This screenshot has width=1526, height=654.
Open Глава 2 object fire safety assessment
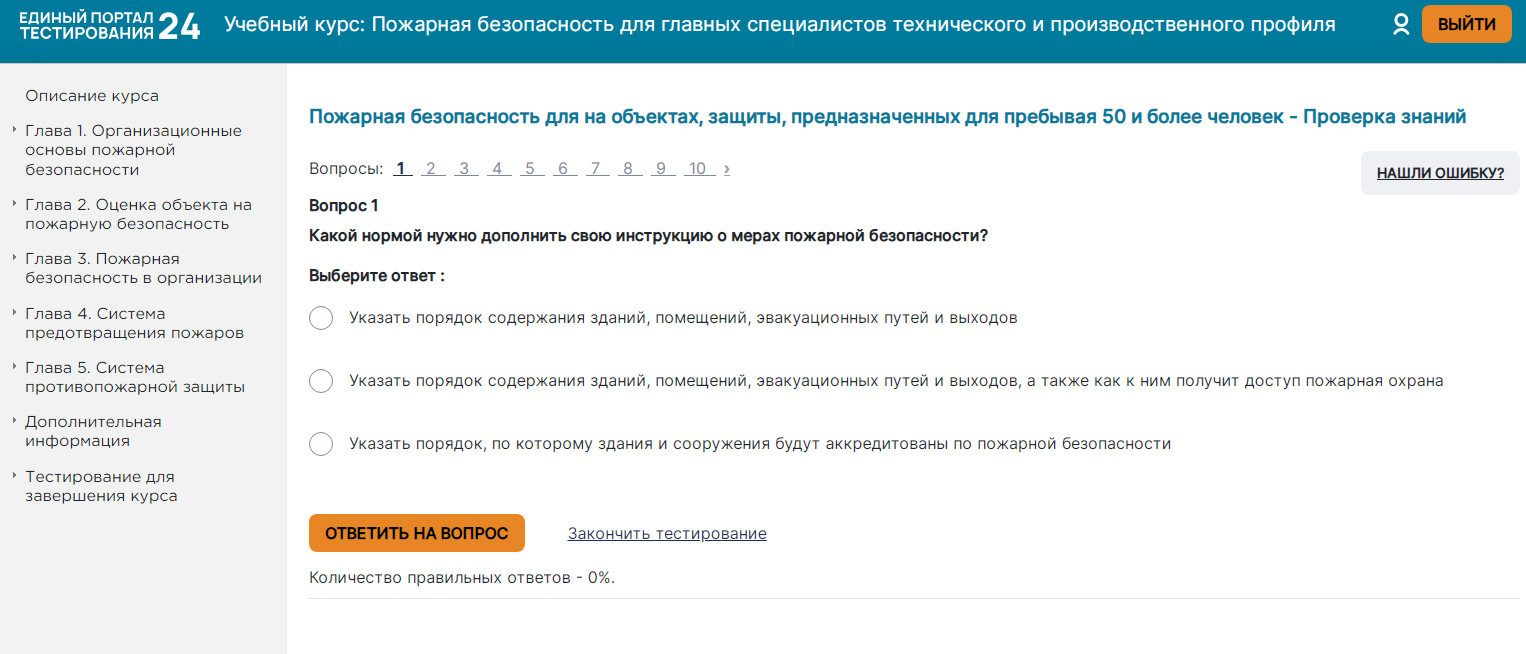(x=138, y=214)
